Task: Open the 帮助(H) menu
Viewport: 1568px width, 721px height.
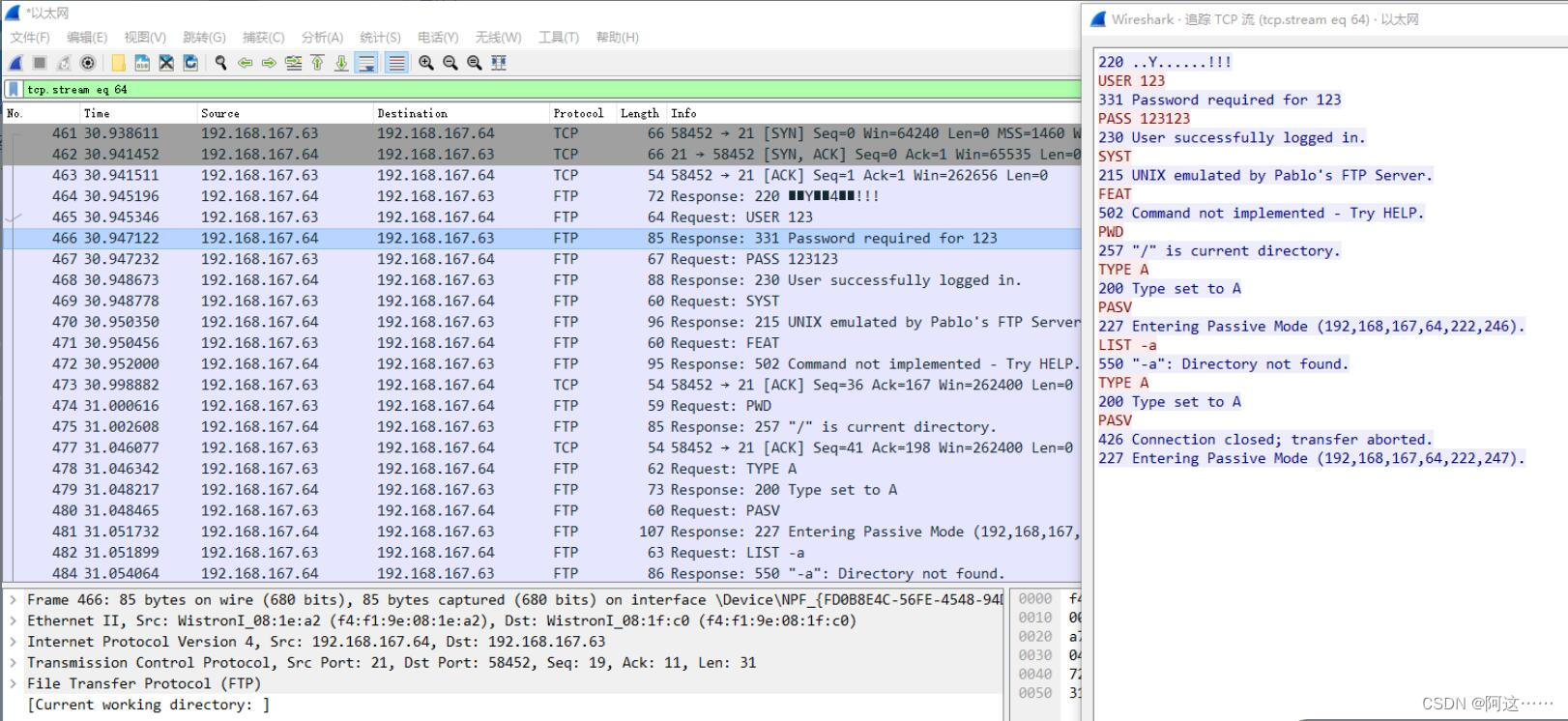Action: point(617,38)
